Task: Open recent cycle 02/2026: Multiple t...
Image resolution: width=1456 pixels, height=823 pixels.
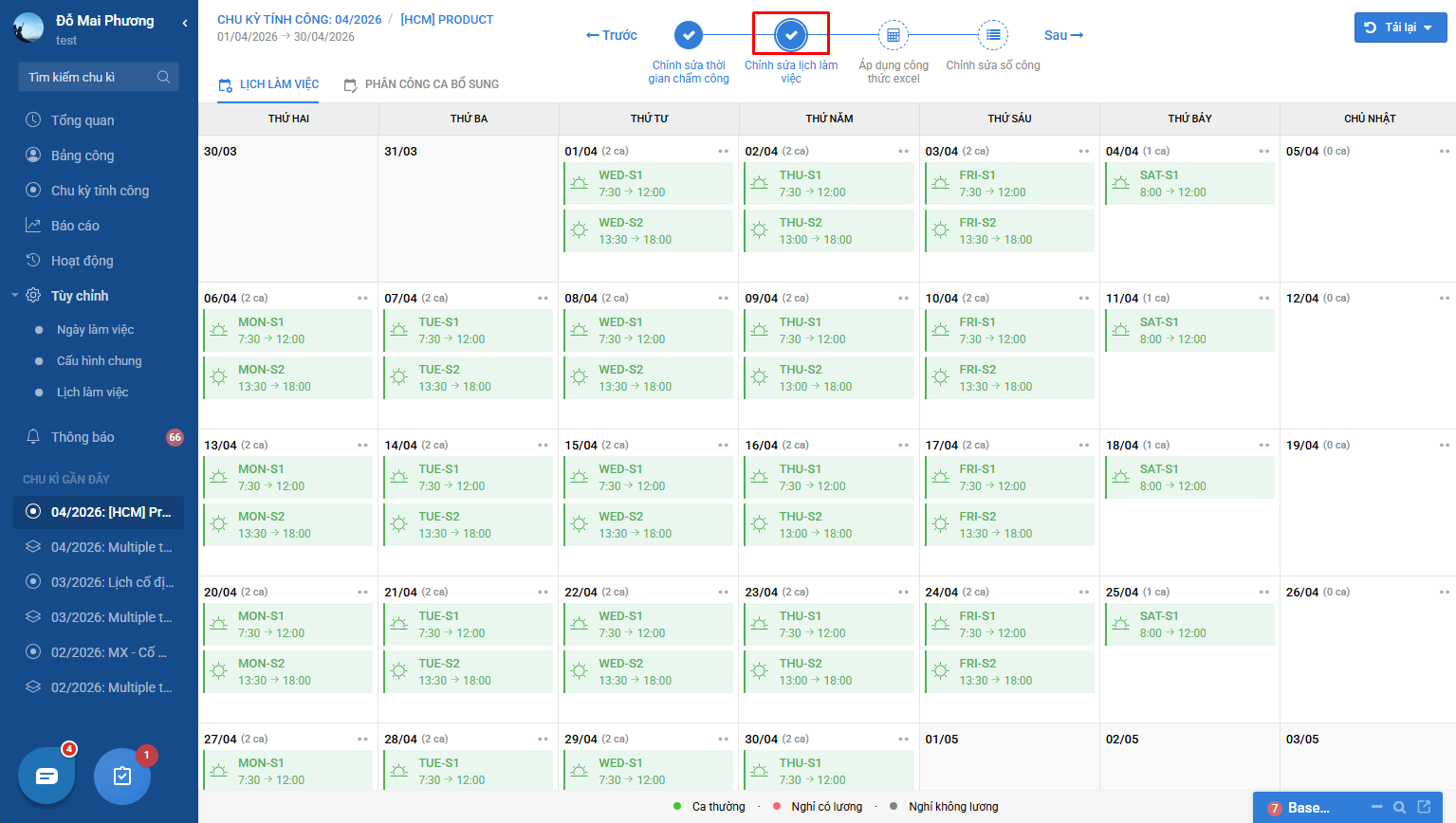Action: pos(99,687)
